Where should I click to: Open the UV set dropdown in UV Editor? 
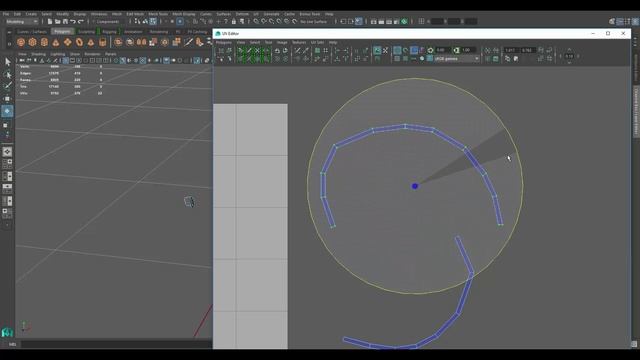(x=457, y=59)
